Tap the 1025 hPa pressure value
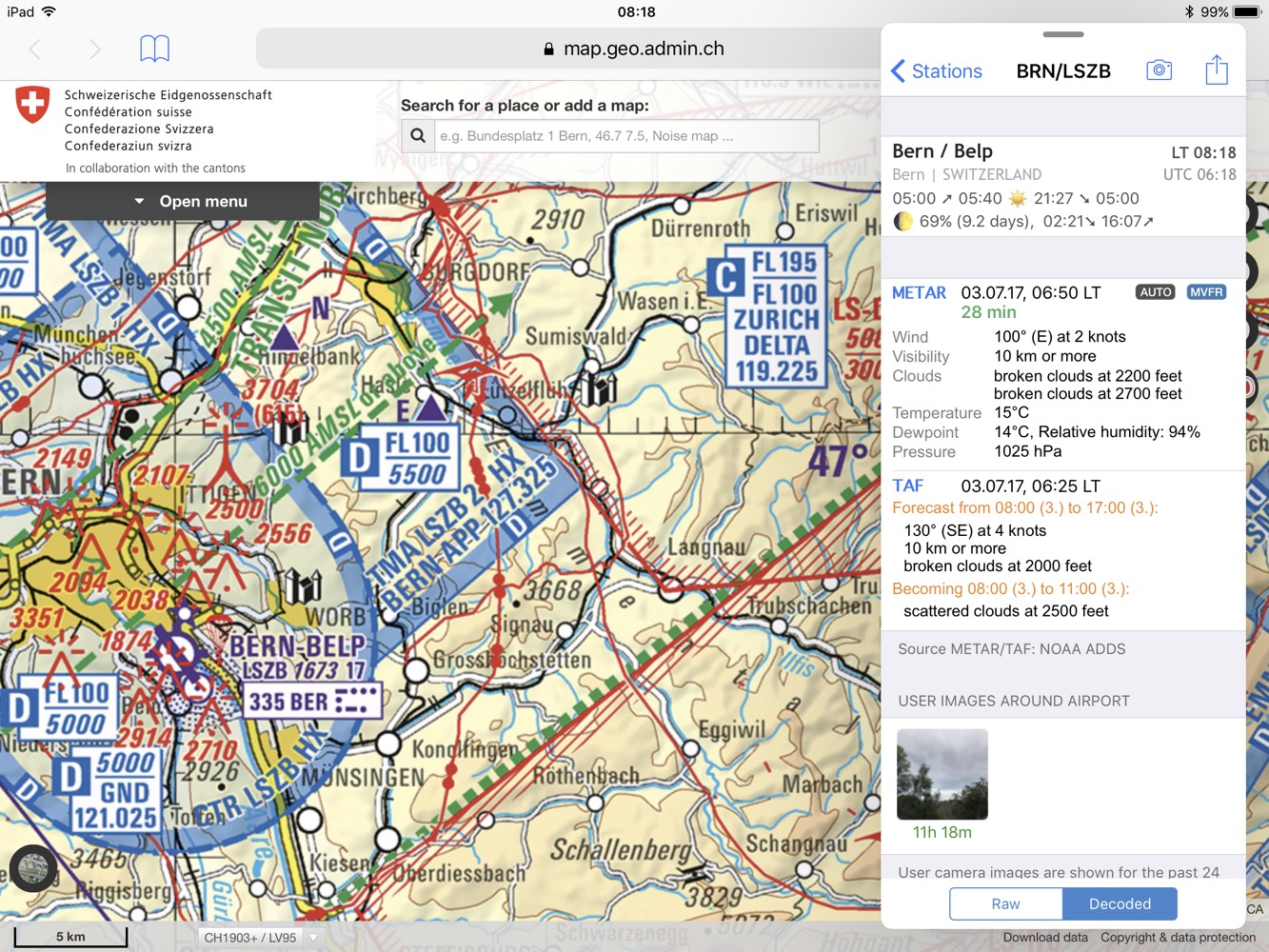 (x=1028, y=451)
